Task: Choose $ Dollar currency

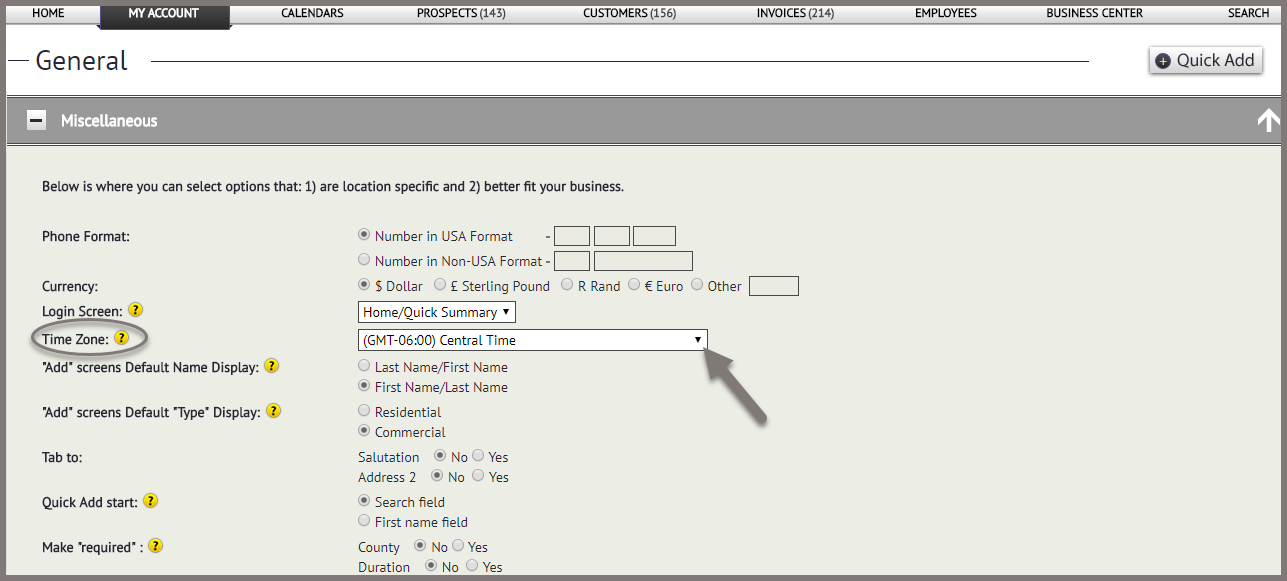Action: click(364, 285)
